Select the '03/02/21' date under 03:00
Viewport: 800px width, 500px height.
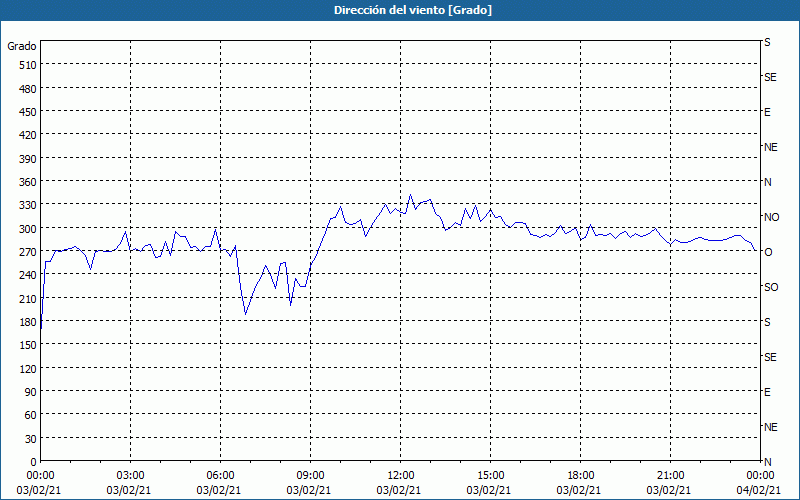click(129, 490)
